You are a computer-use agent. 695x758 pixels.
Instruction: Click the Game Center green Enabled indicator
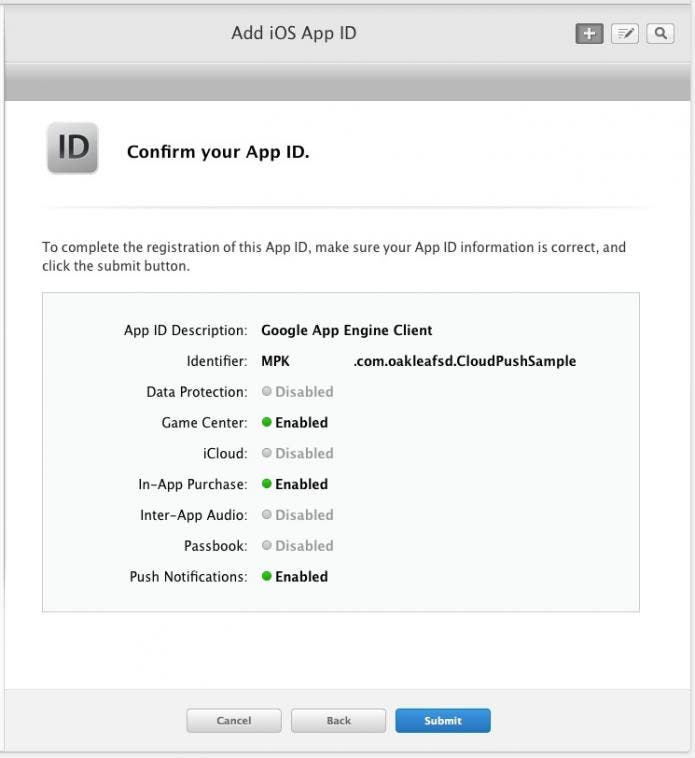(x=266, y=422)
